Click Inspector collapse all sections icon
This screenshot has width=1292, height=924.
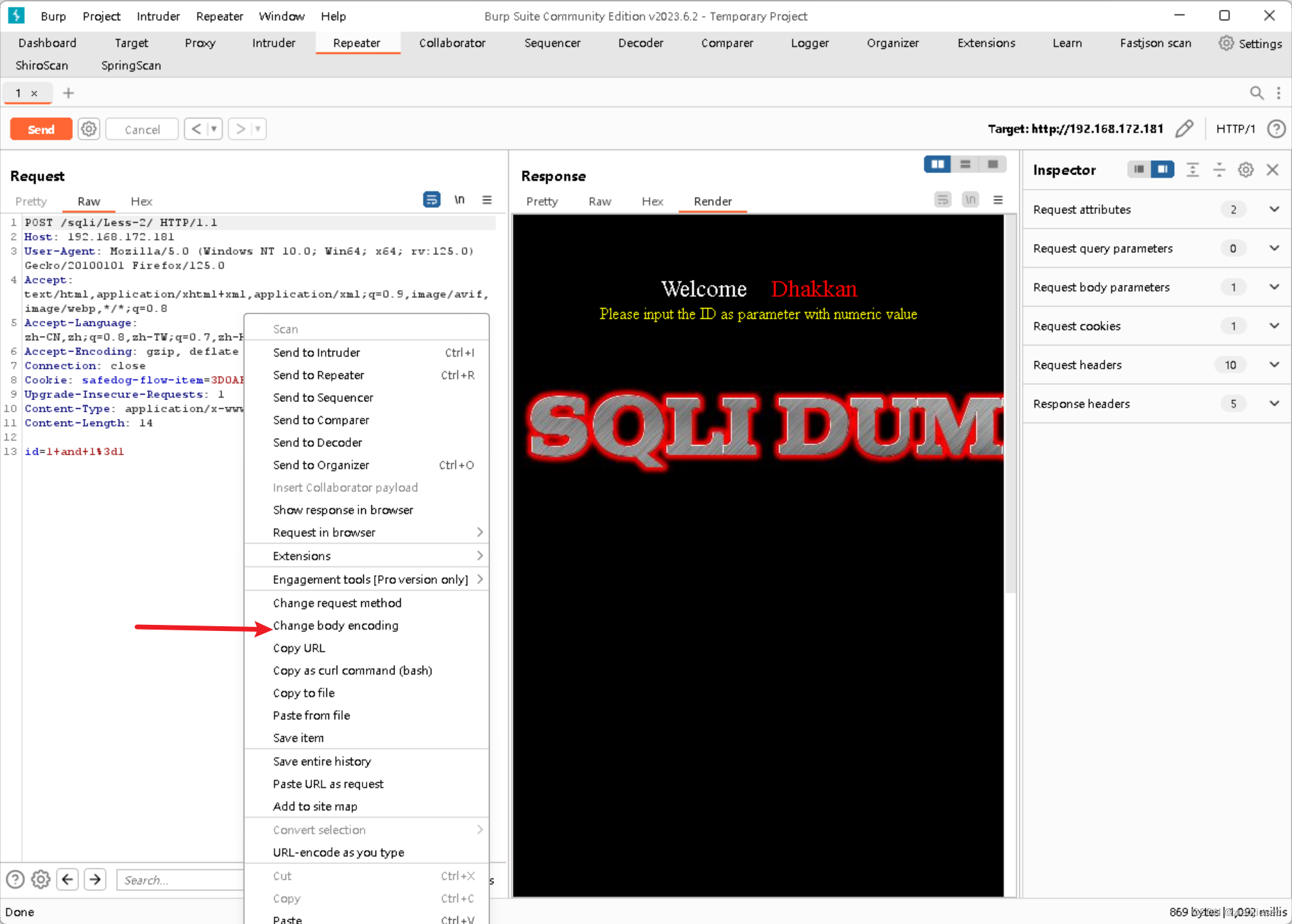click(x=1219, y=170)
